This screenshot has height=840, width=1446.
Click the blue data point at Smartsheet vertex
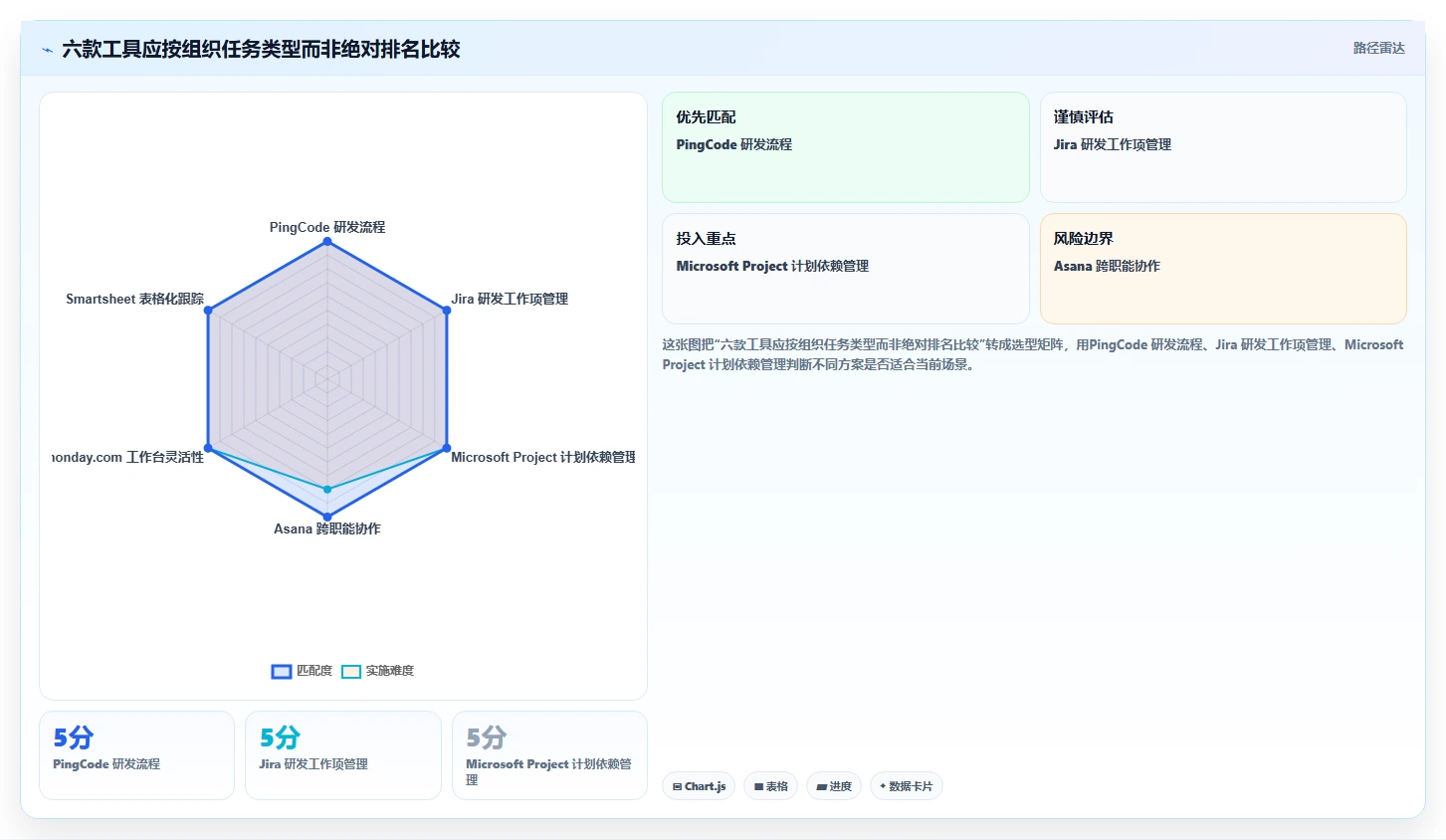(208, 311)
